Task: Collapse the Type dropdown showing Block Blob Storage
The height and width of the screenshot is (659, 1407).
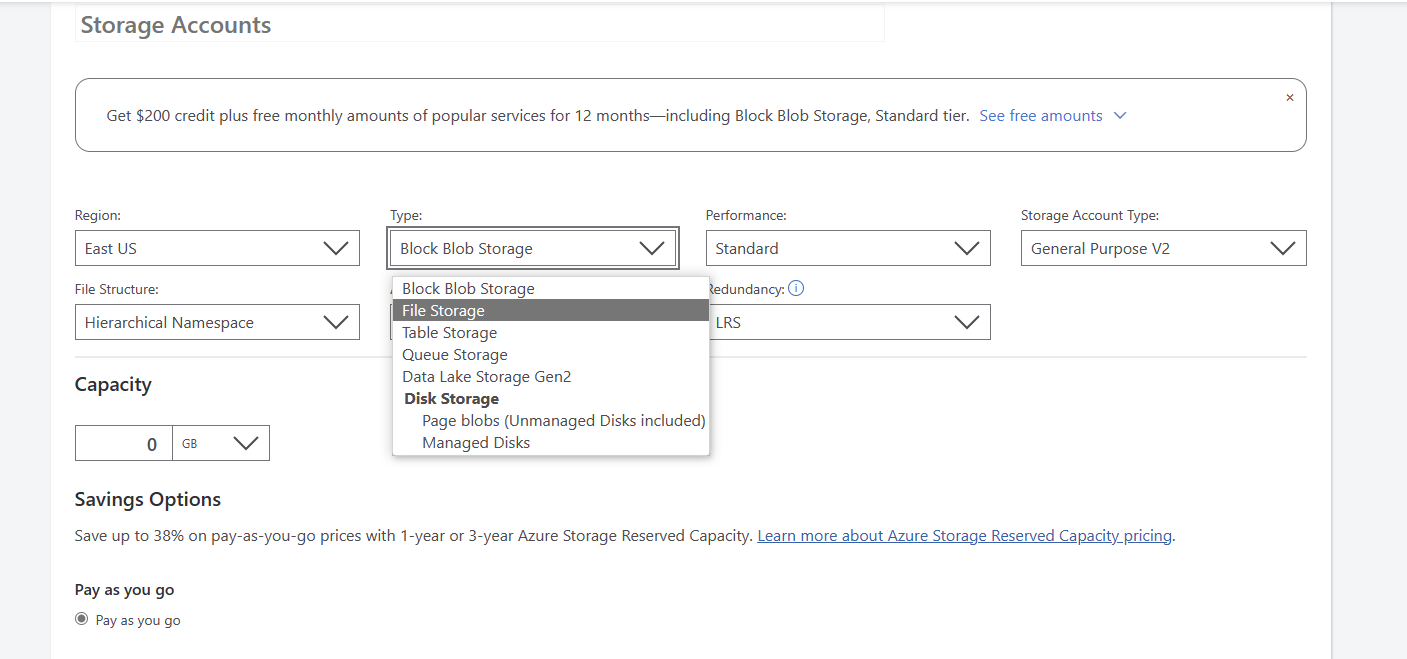Action: pos(533,248)
